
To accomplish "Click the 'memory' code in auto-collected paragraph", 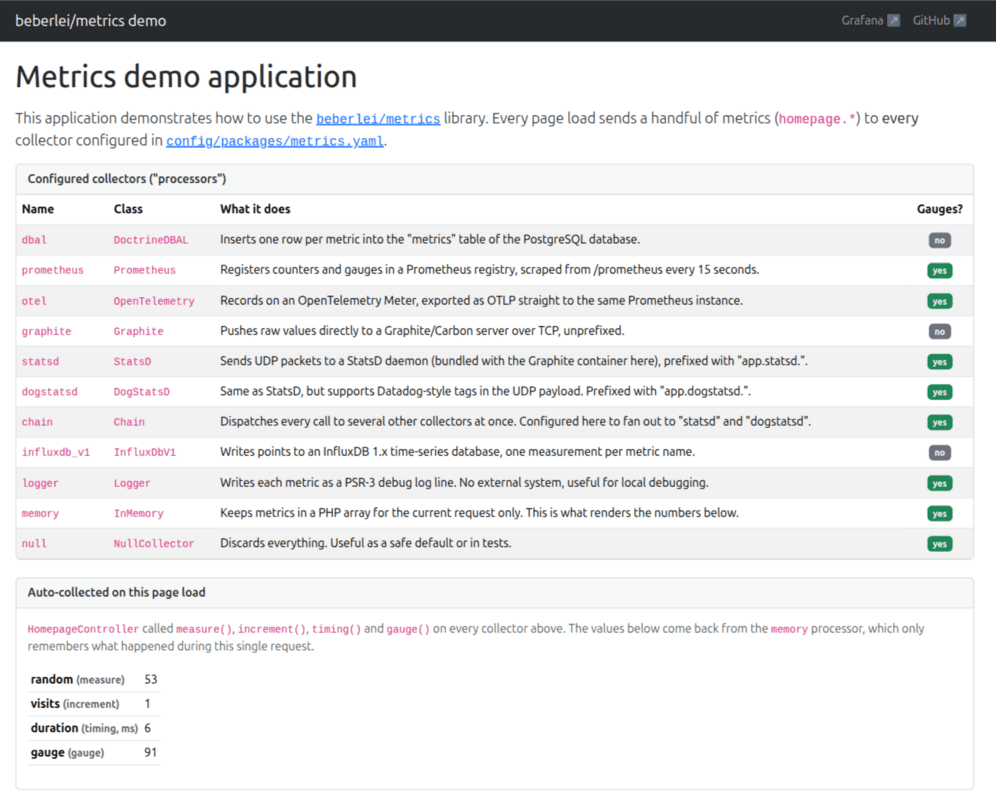I will (x=790, y=629).
